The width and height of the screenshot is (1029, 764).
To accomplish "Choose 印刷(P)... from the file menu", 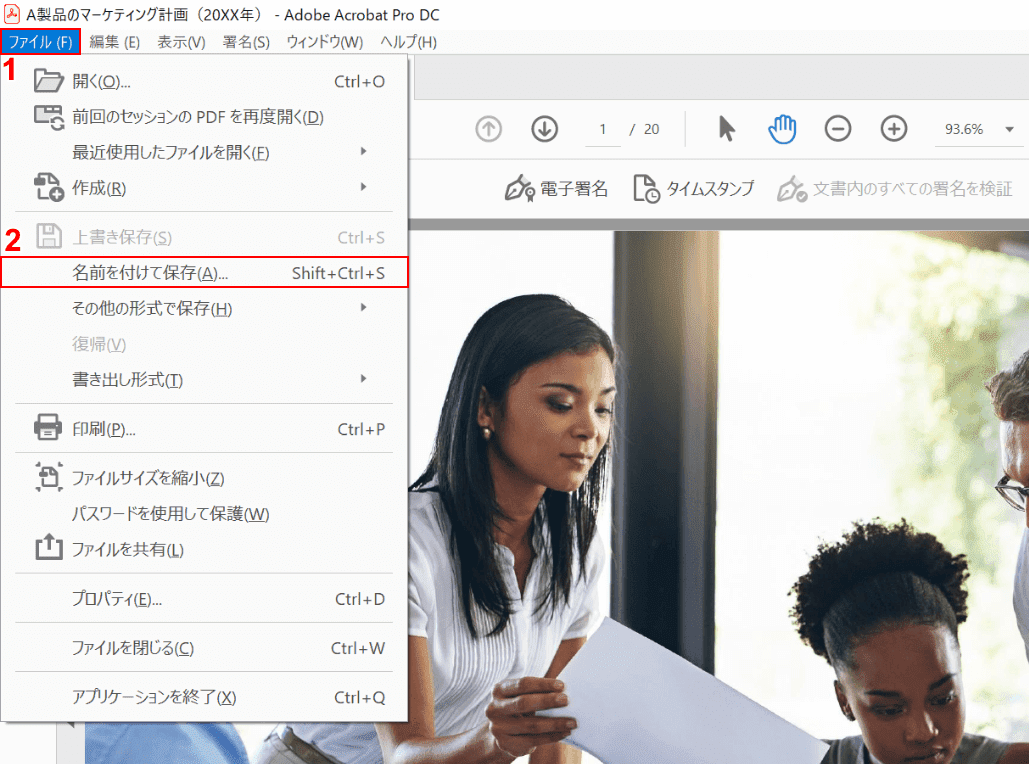I will click(x=204, y=429).
